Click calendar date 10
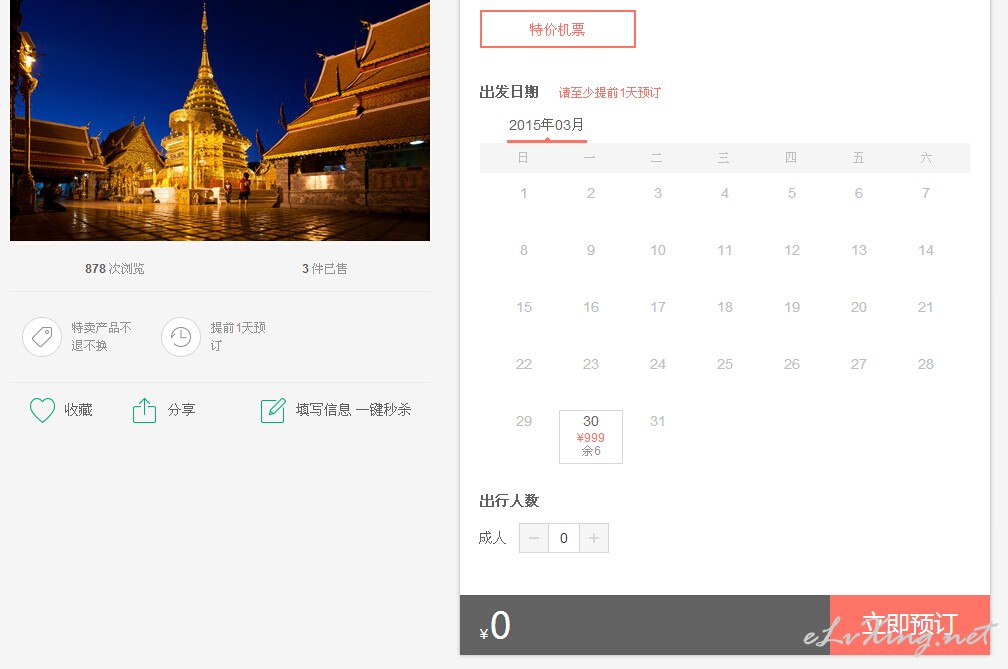The image size is (1008, 669). [x=658, y=250]
